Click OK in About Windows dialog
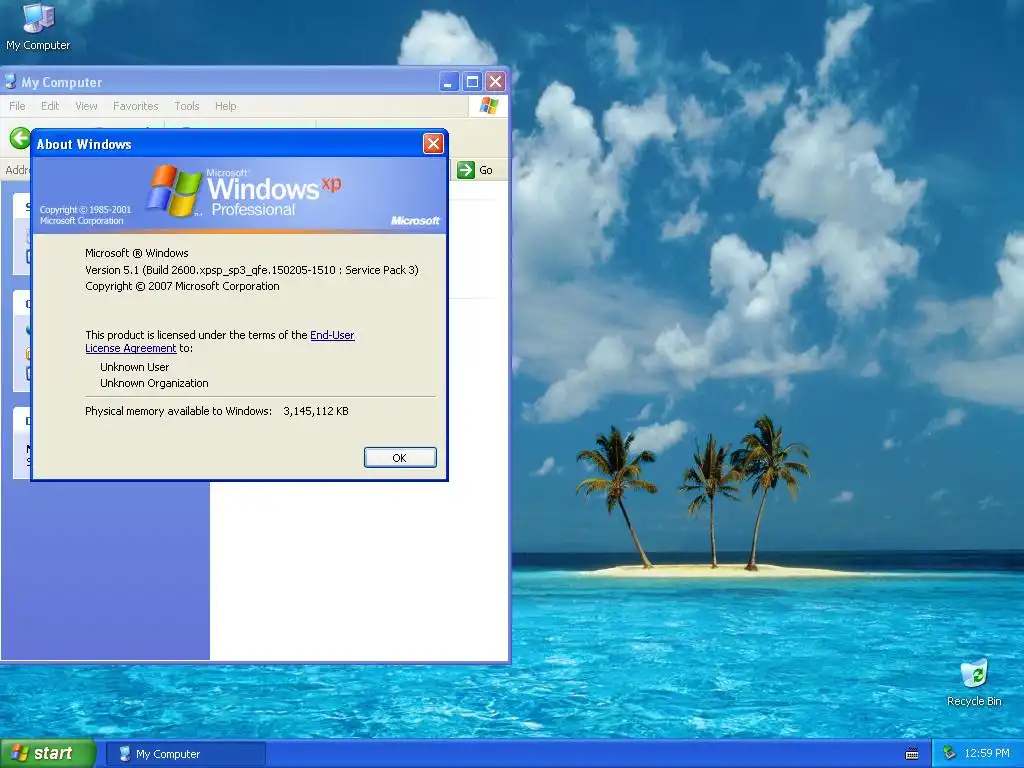Screen dimensions: 1024x768 (x=400, y=458)
